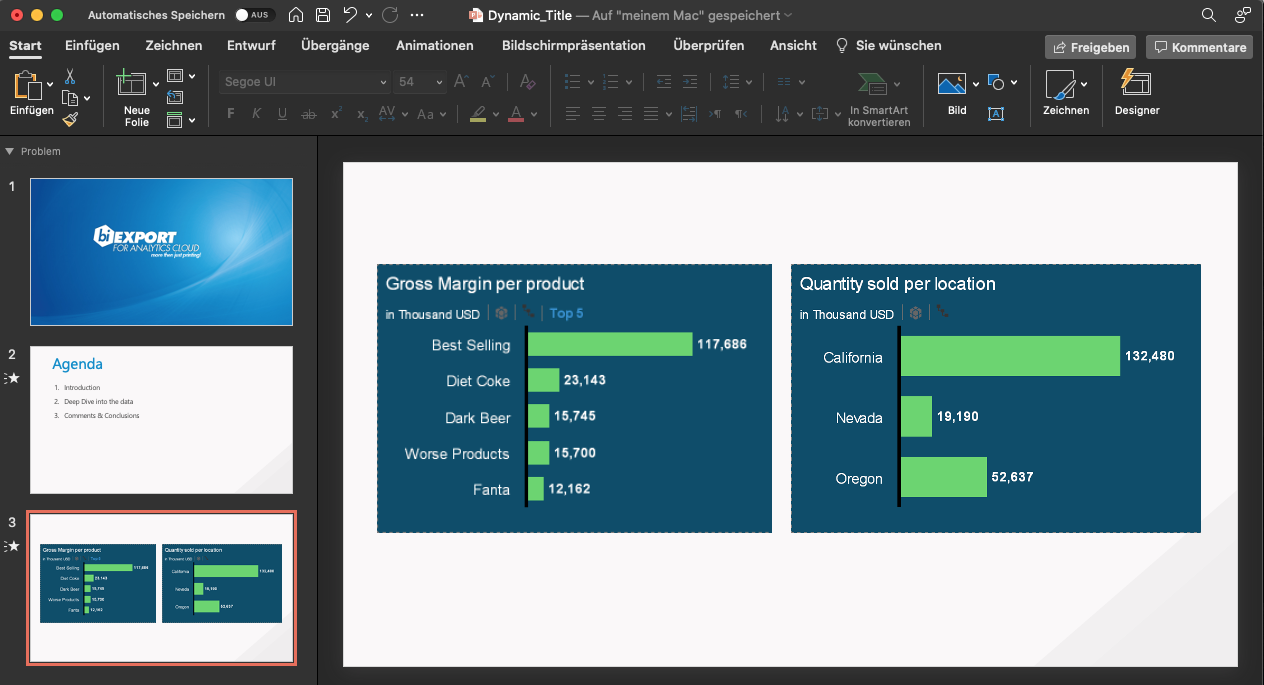Click the Decrease indent icon
Viewport: 1264px width, 685px height.
pos(664,82)
